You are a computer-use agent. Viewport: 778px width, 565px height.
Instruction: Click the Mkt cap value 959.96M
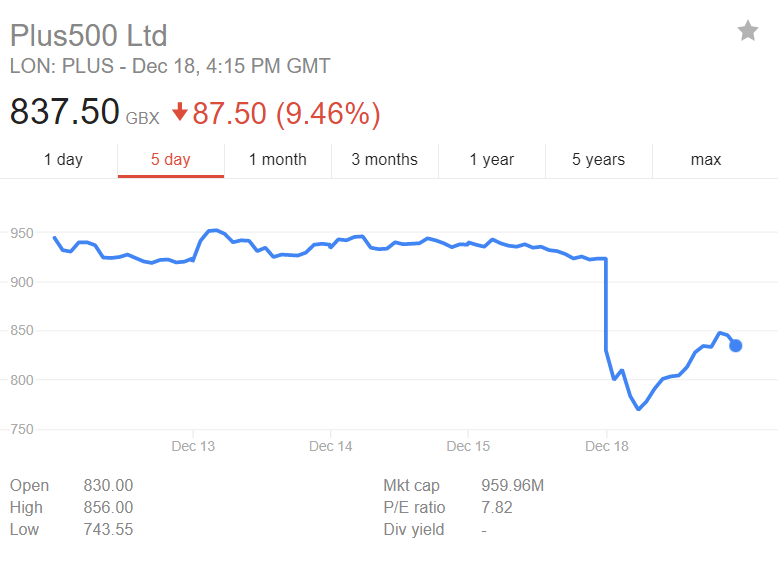(513, 485)
